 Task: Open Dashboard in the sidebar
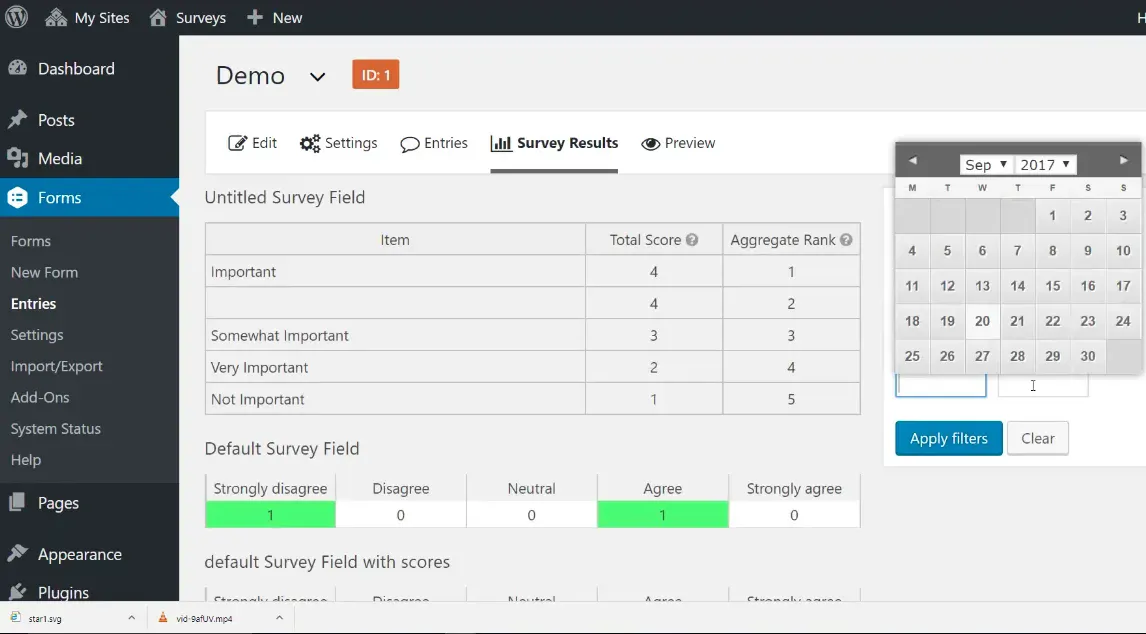tap(76, 69)
